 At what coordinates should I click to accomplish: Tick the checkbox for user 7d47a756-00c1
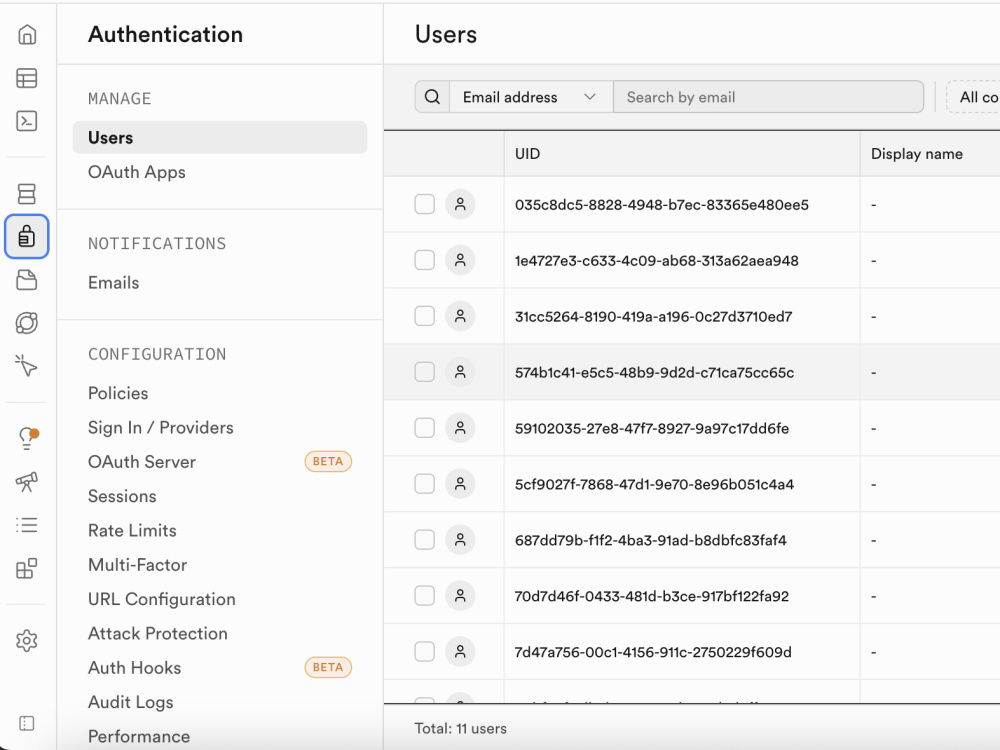click(x=425, y=651)
